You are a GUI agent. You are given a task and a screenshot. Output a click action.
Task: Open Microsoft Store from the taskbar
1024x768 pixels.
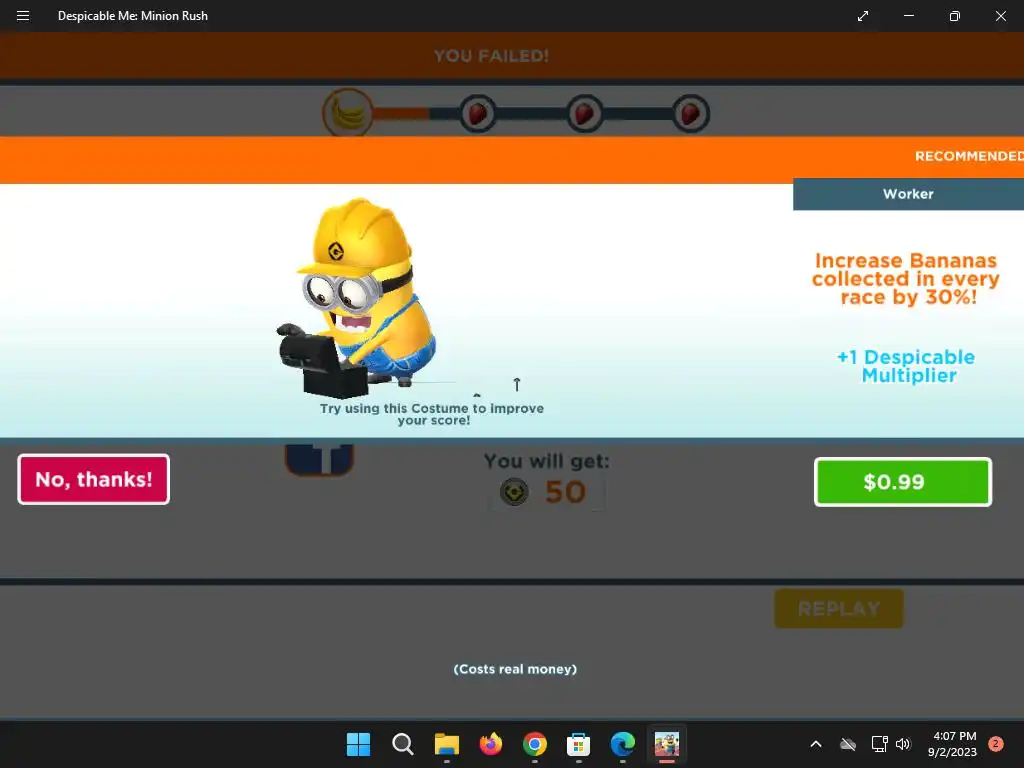point(579,744)
